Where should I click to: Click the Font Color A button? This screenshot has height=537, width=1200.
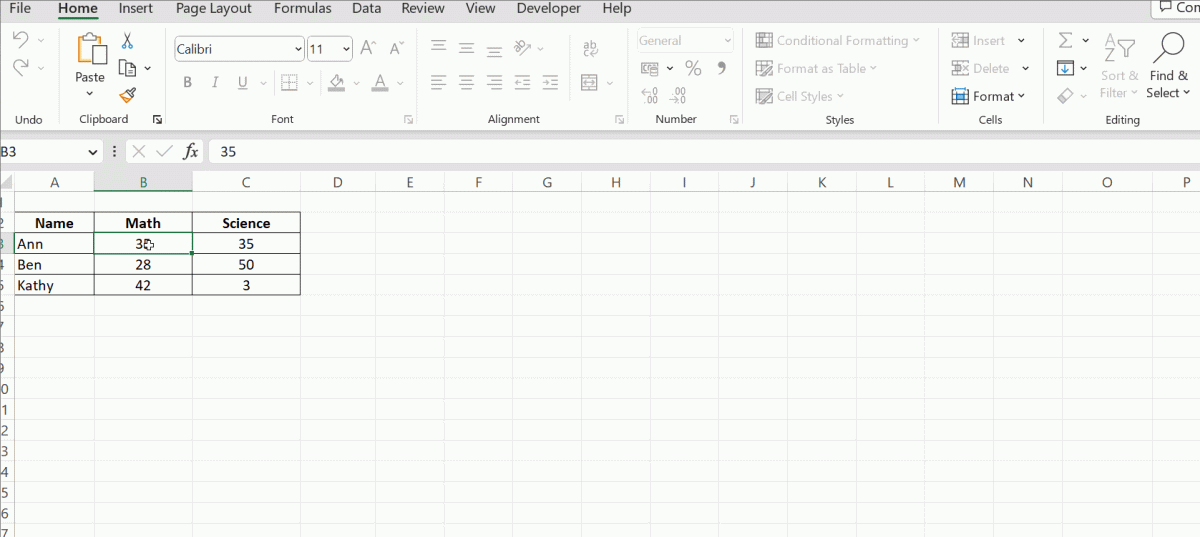point(379,83)
